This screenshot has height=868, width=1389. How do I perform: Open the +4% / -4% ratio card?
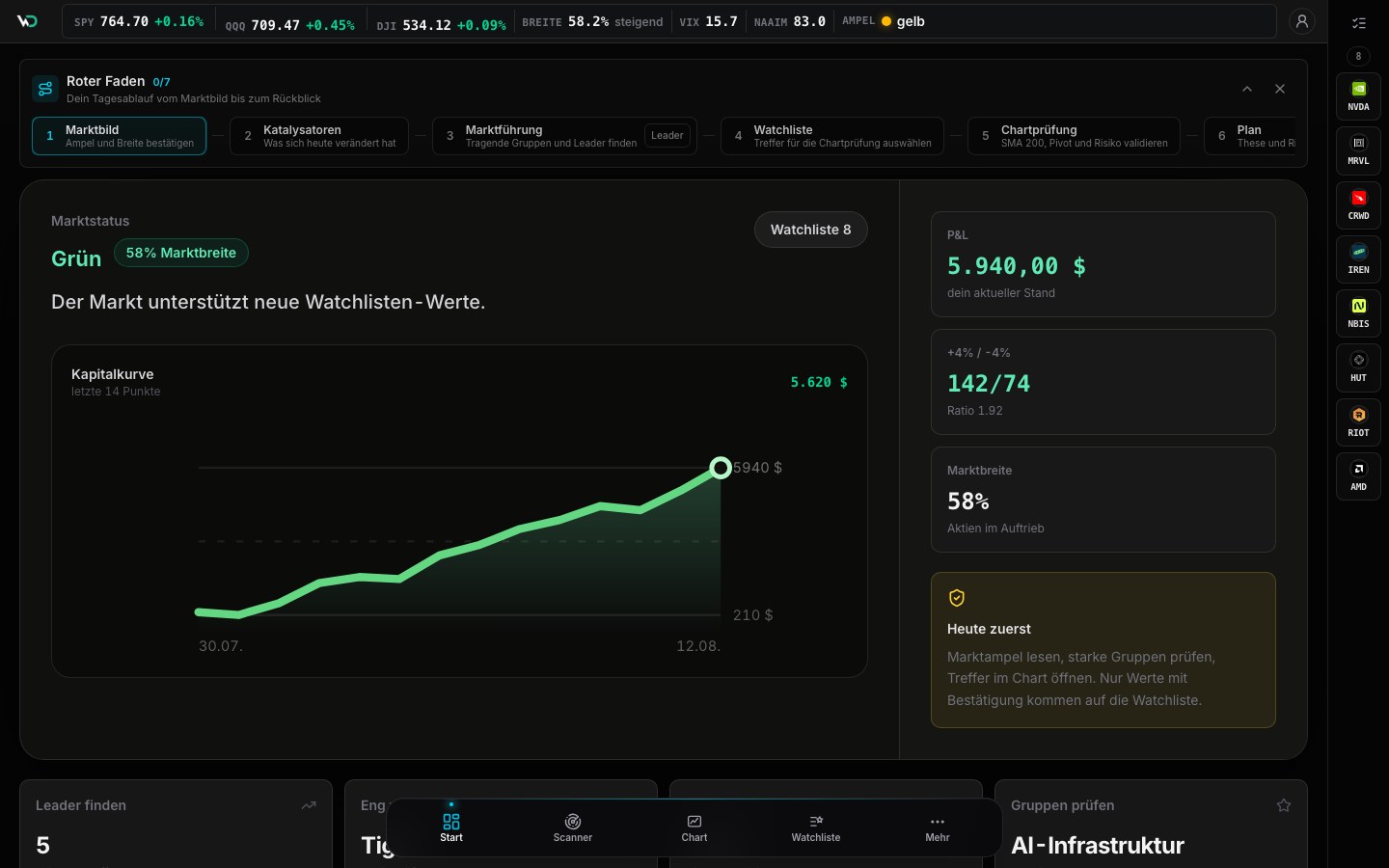pos(1103,382)
